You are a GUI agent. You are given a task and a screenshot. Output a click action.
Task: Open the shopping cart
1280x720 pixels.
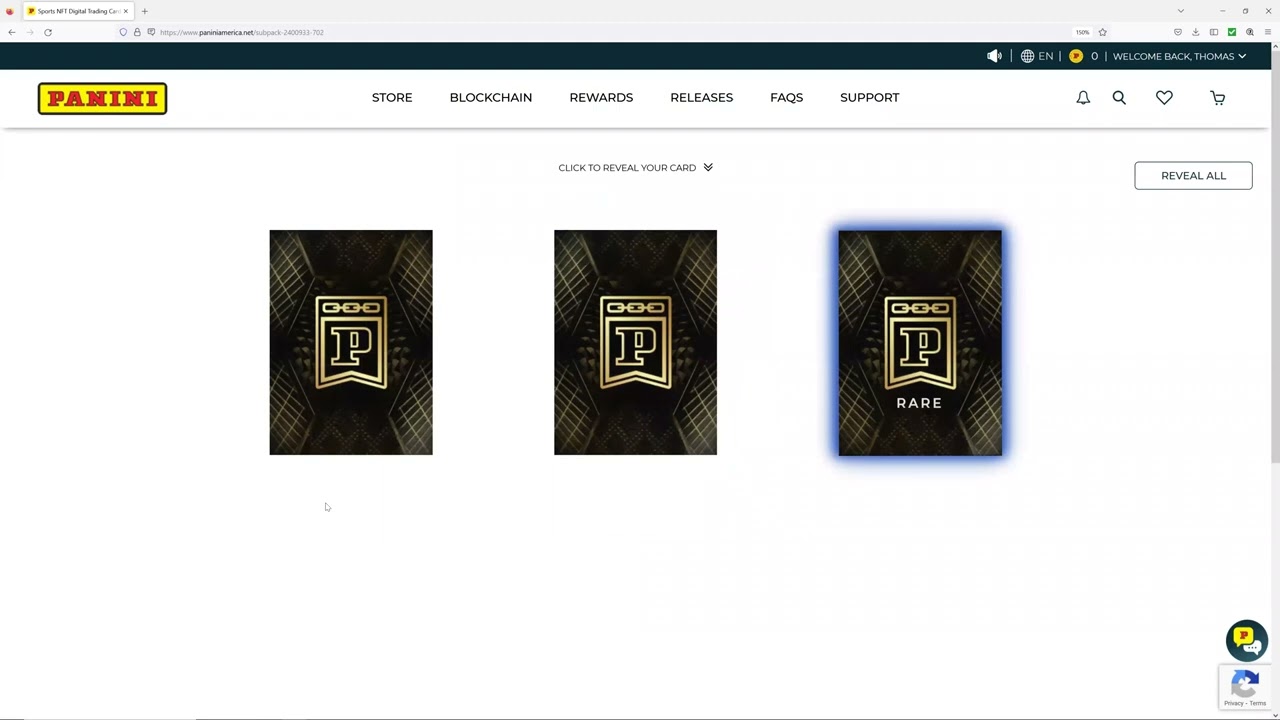point(1217,97)
